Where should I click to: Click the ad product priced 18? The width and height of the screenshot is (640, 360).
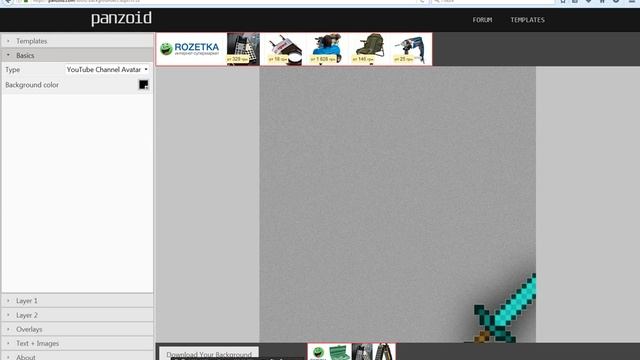click(284, 49)
